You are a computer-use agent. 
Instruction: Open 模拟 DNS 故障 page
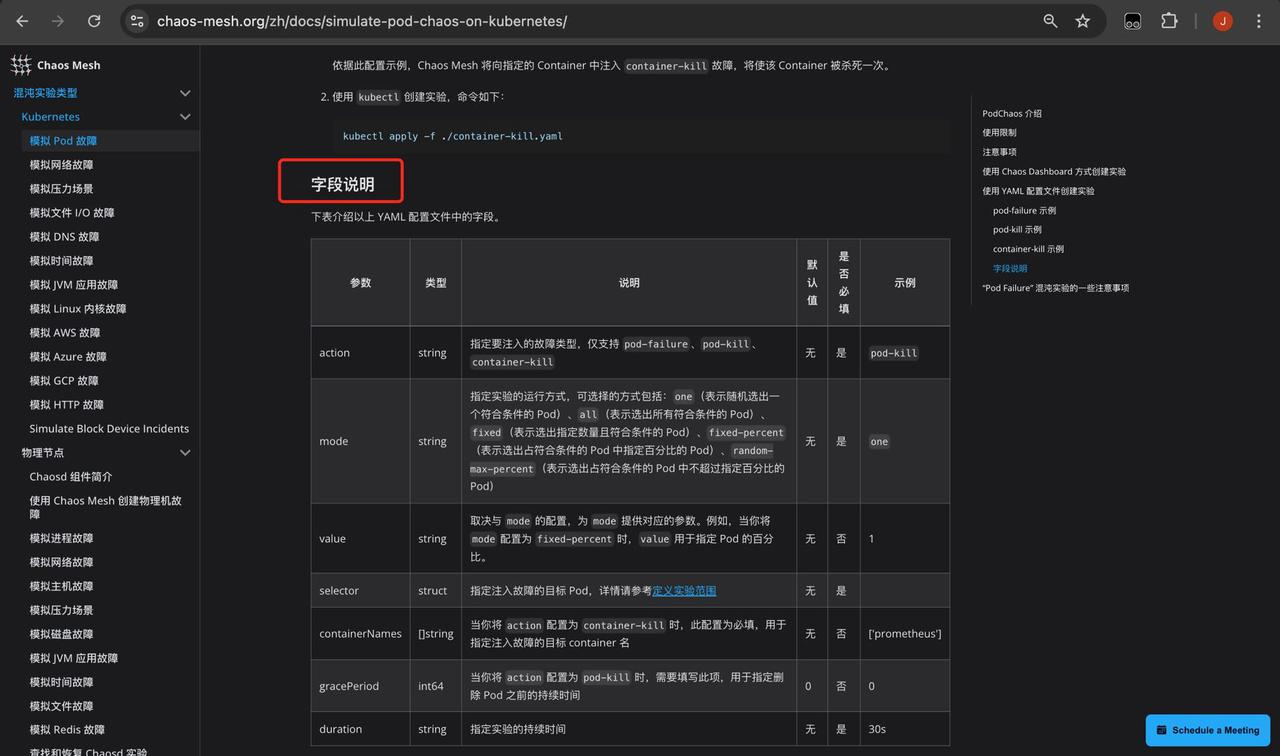coord(64,237)
